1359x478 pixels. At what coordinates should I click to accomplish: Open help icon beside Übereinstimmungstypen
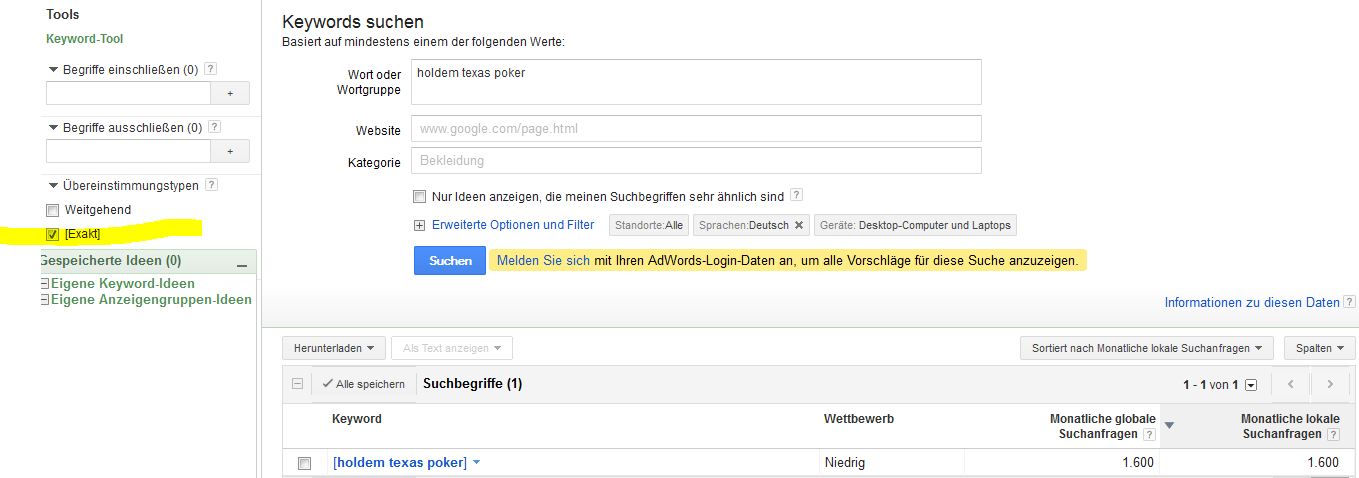click(x=211, y=185)
